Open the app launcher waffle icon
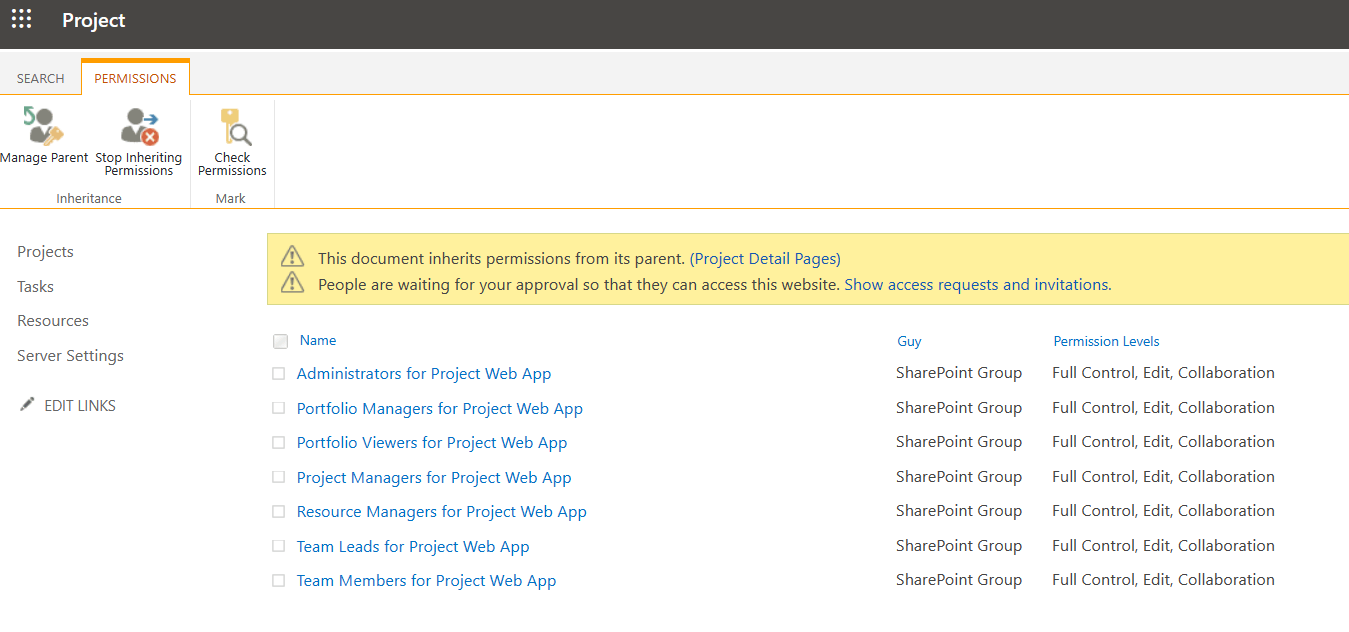The width and height of the screenshot is (1349, 632). [x=21, y=19]
